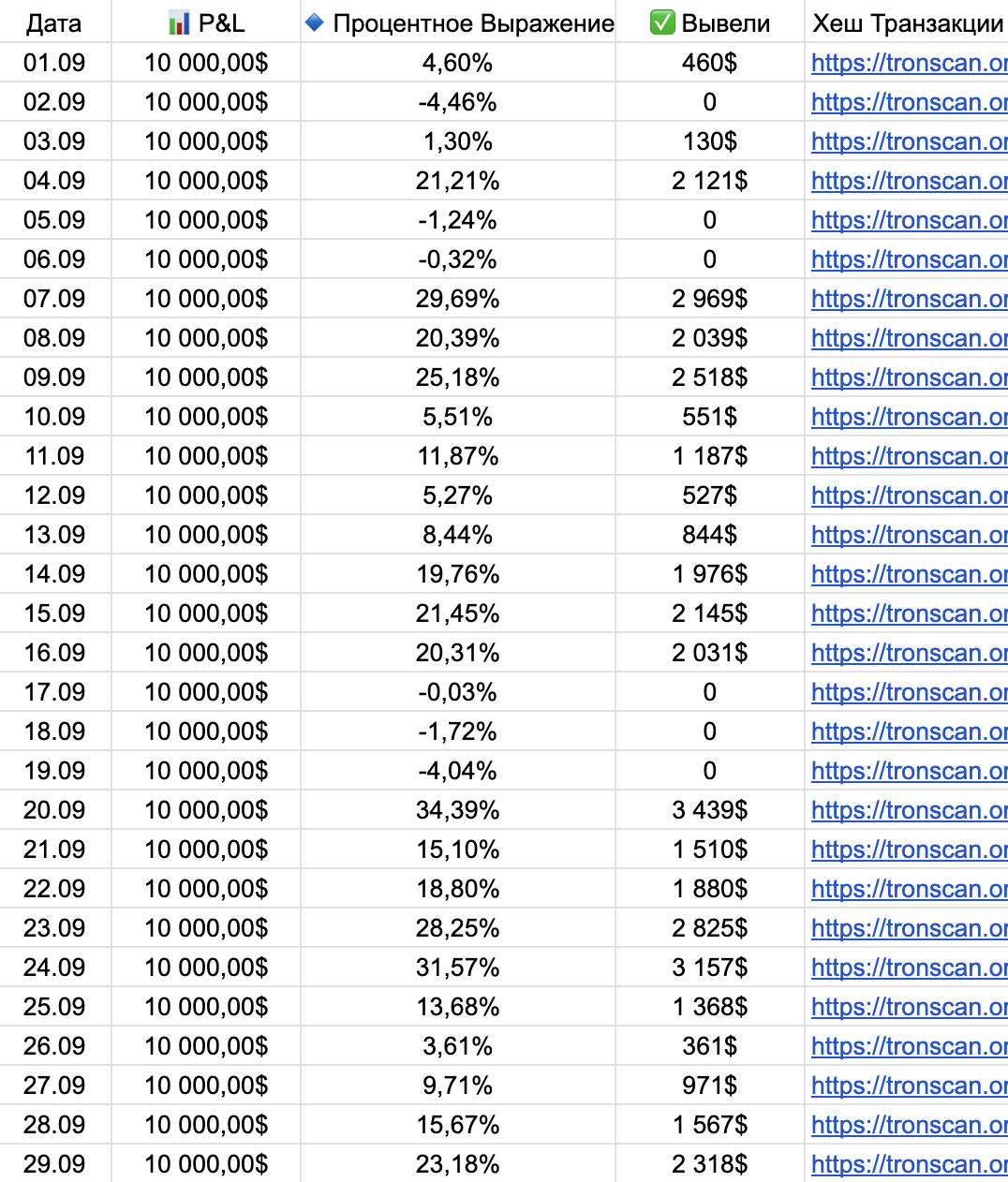Open the tronscan link for 07.09

point(908,299)
